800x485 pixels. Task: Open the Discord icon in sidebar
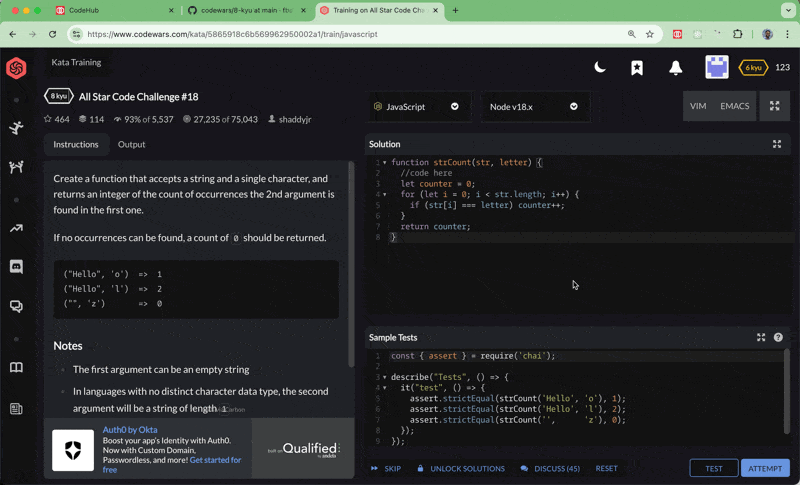[x=16, y=267]
